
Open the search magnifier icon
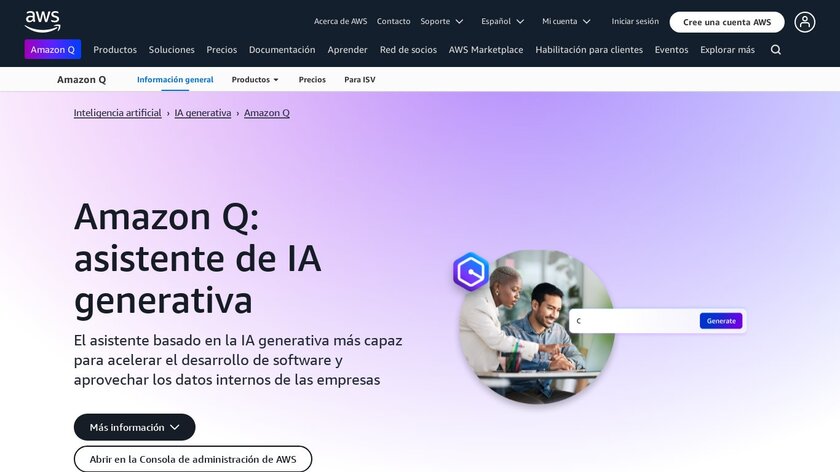(x=775, y=50)
